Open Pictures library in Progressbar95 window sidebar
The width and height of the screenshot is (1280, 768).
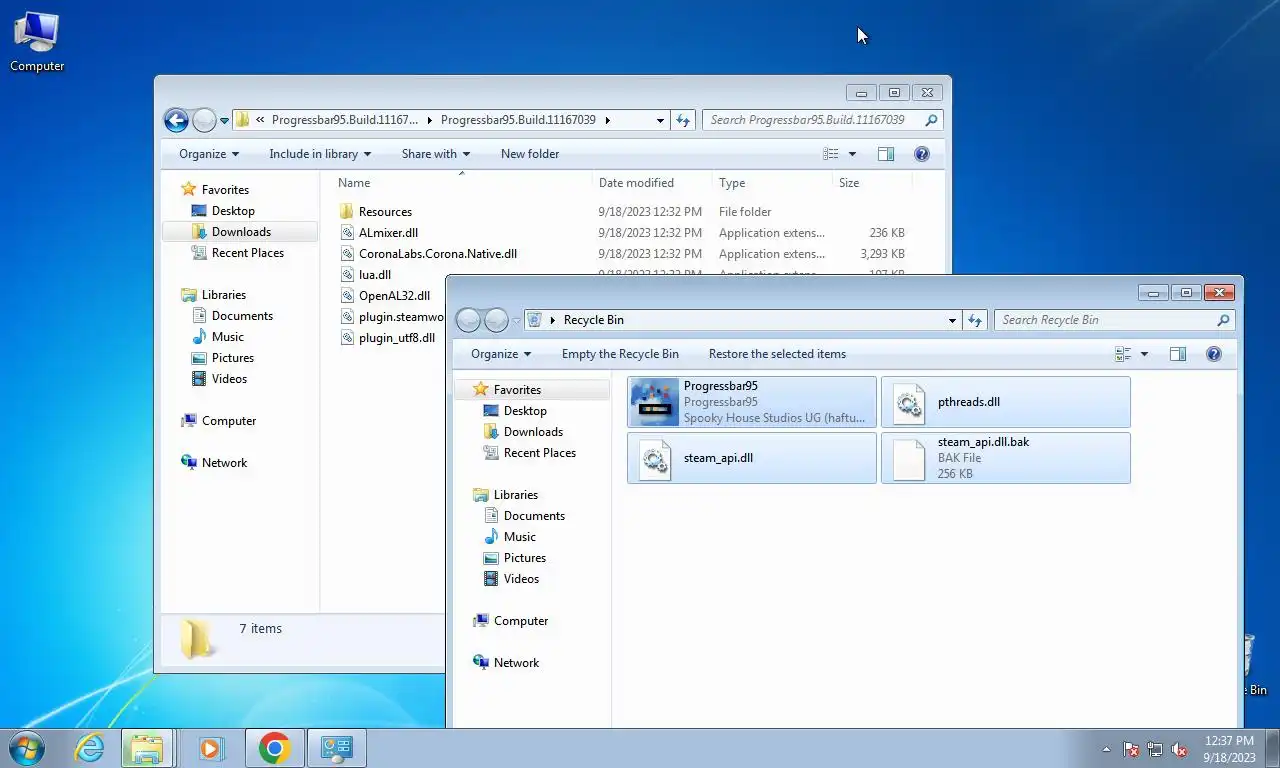(x=232, y=358)
